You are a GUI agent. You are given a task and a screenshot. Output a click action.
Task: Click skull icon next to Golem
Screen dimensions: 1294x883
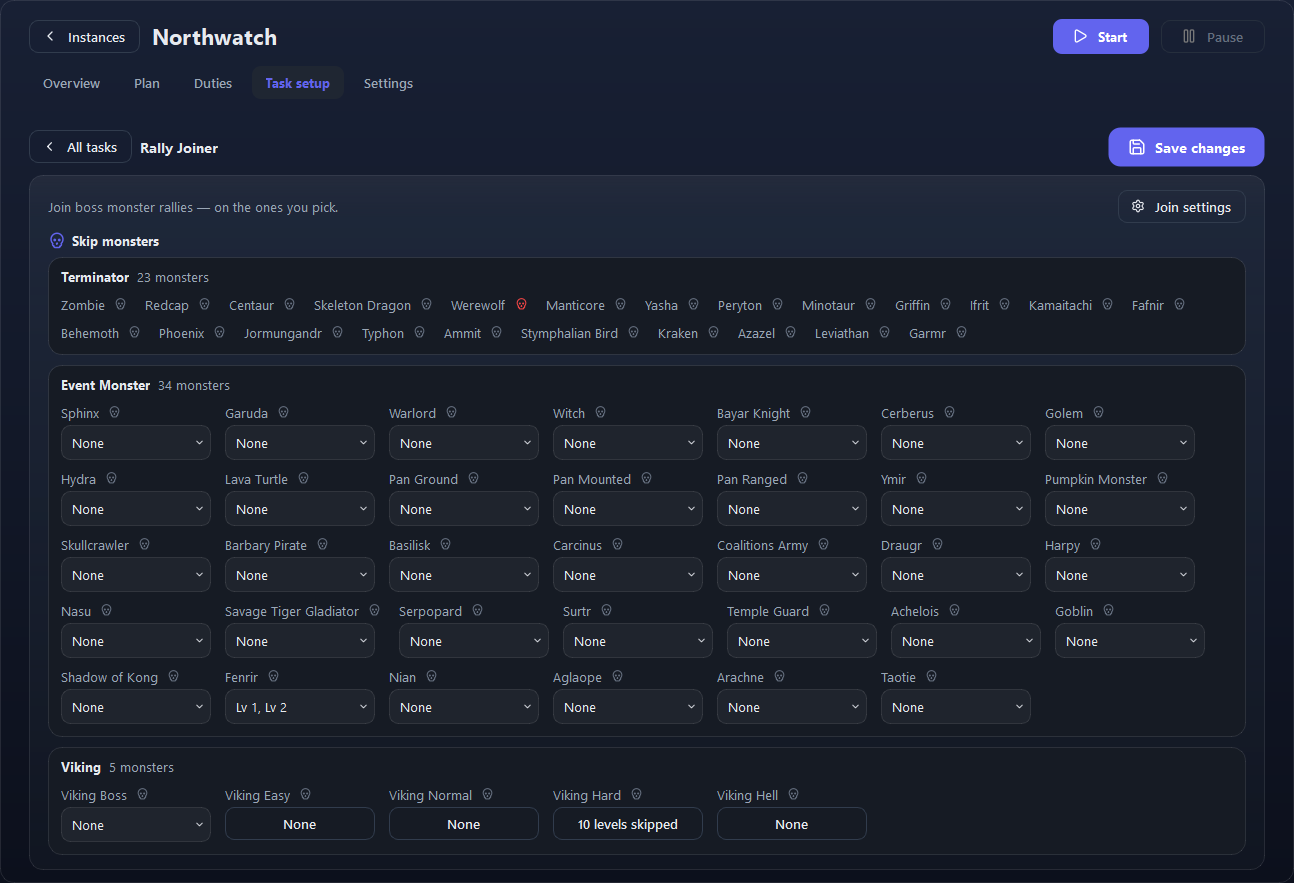click(1098, 413)
